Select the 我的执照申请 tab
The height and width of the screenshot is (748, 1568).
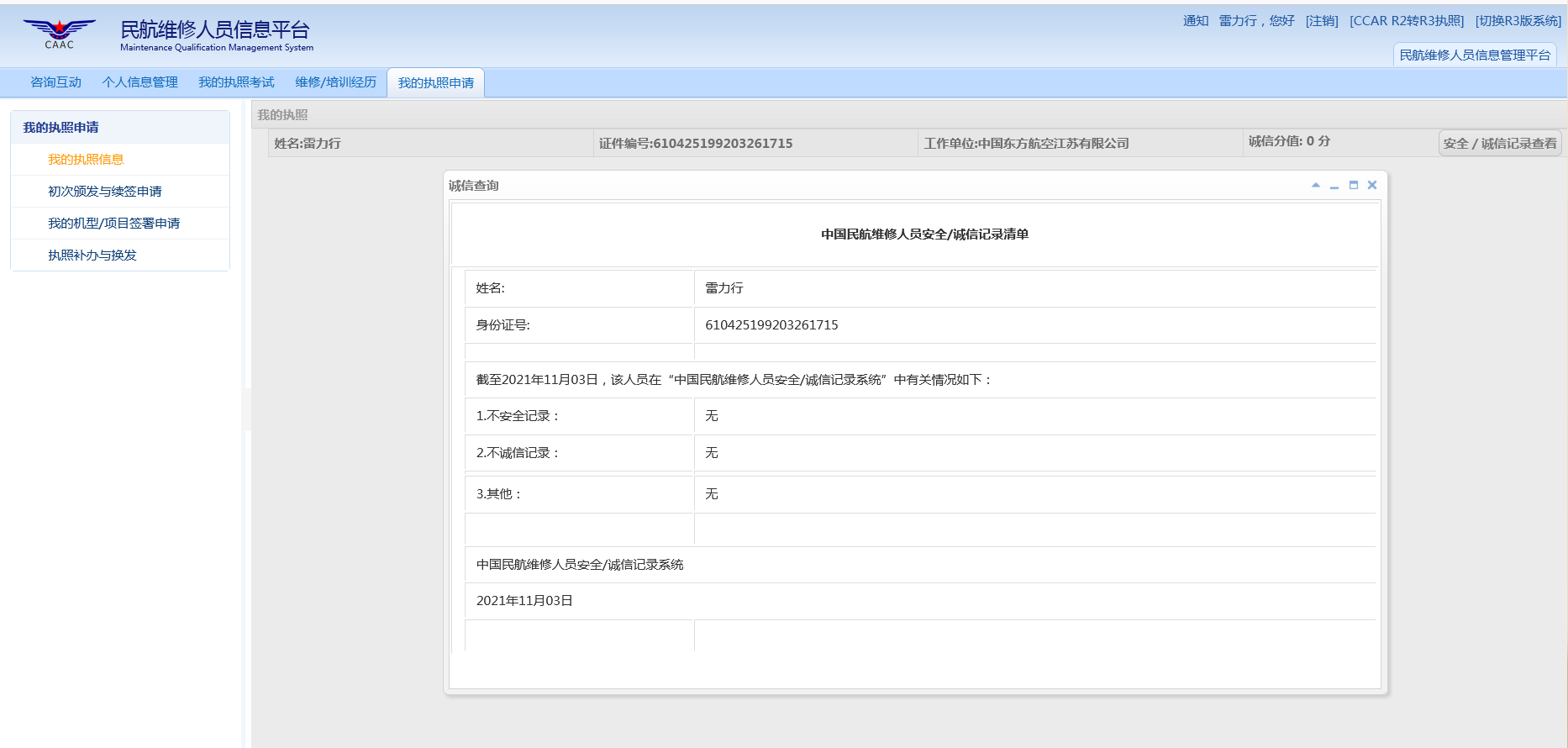tap(435, 83)
